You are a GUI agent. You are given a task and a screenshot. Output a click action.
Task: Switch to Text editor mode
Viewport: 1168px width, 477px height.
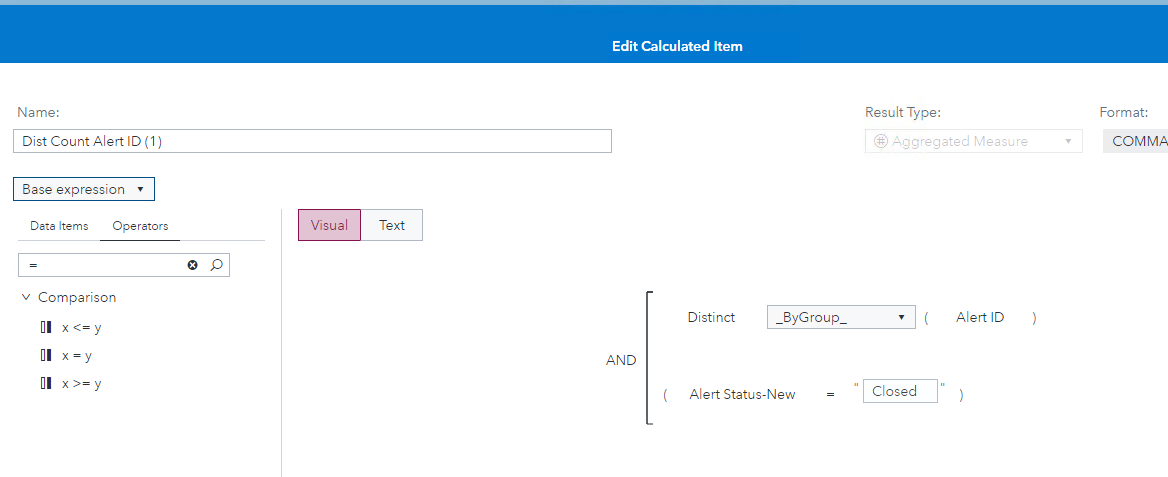[x=392, y=225]
